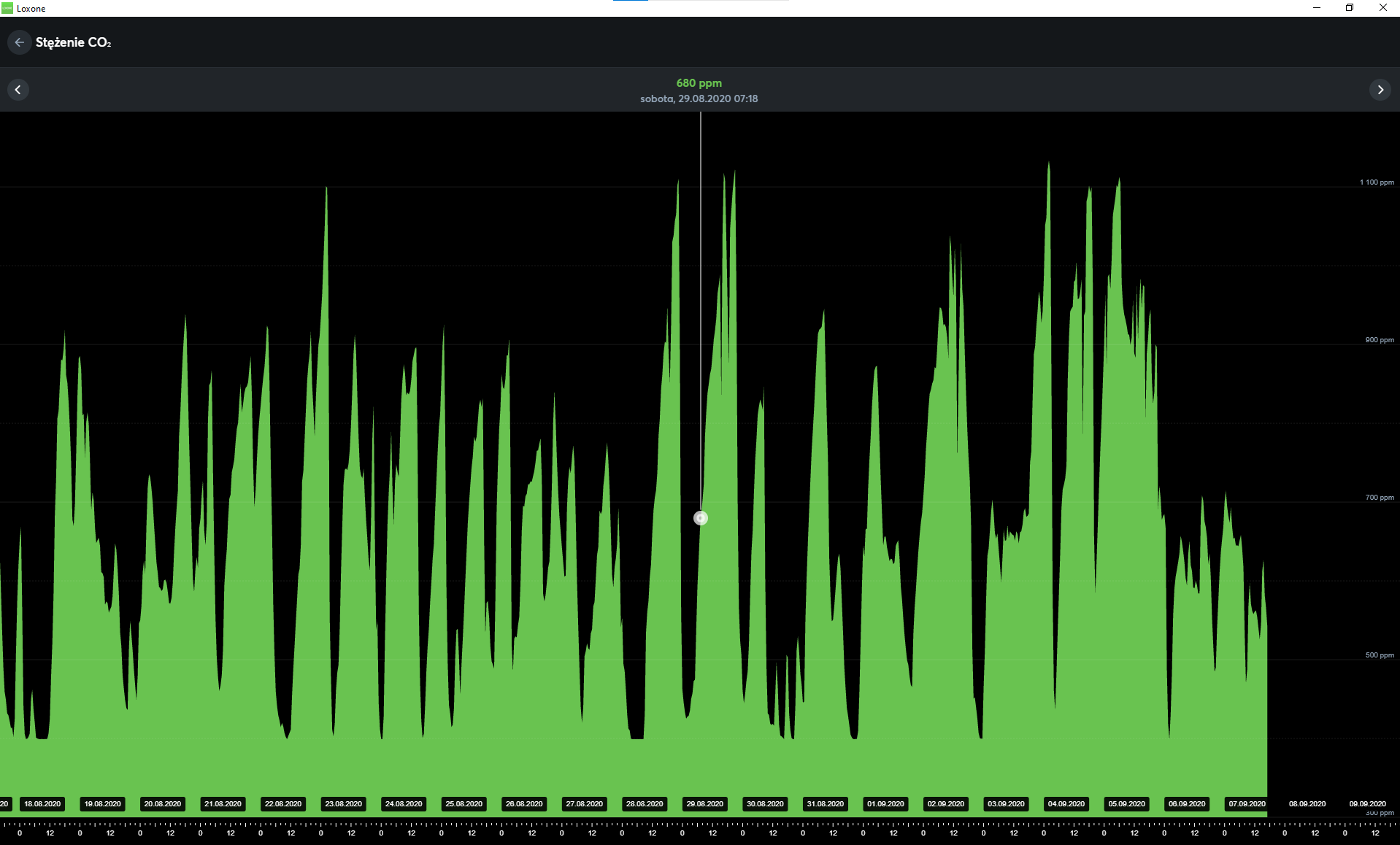
Task: Select the 01.09.2020 date label
Action: 885,804
